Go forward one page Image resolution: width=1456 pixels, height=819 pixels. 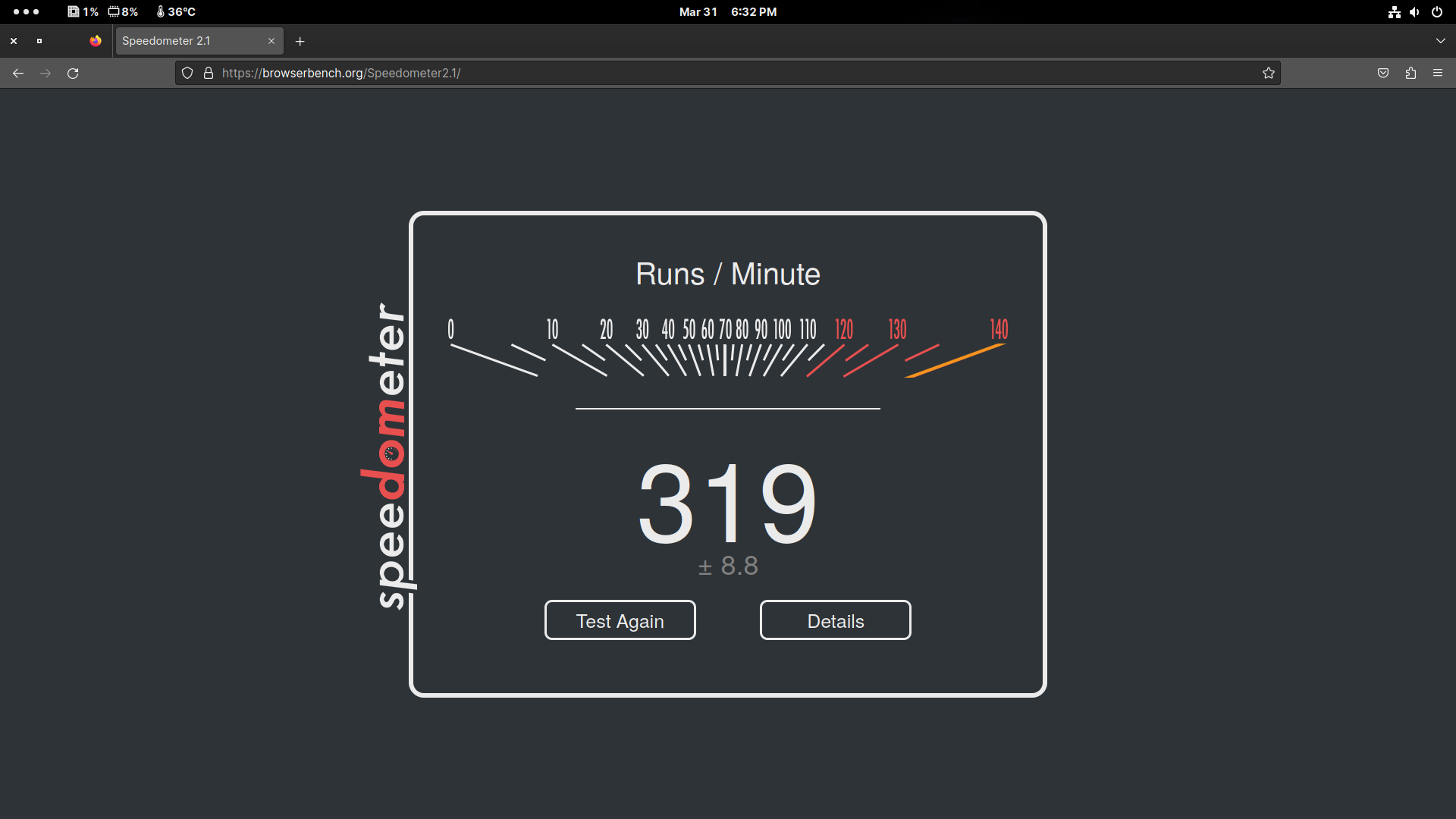45,73
